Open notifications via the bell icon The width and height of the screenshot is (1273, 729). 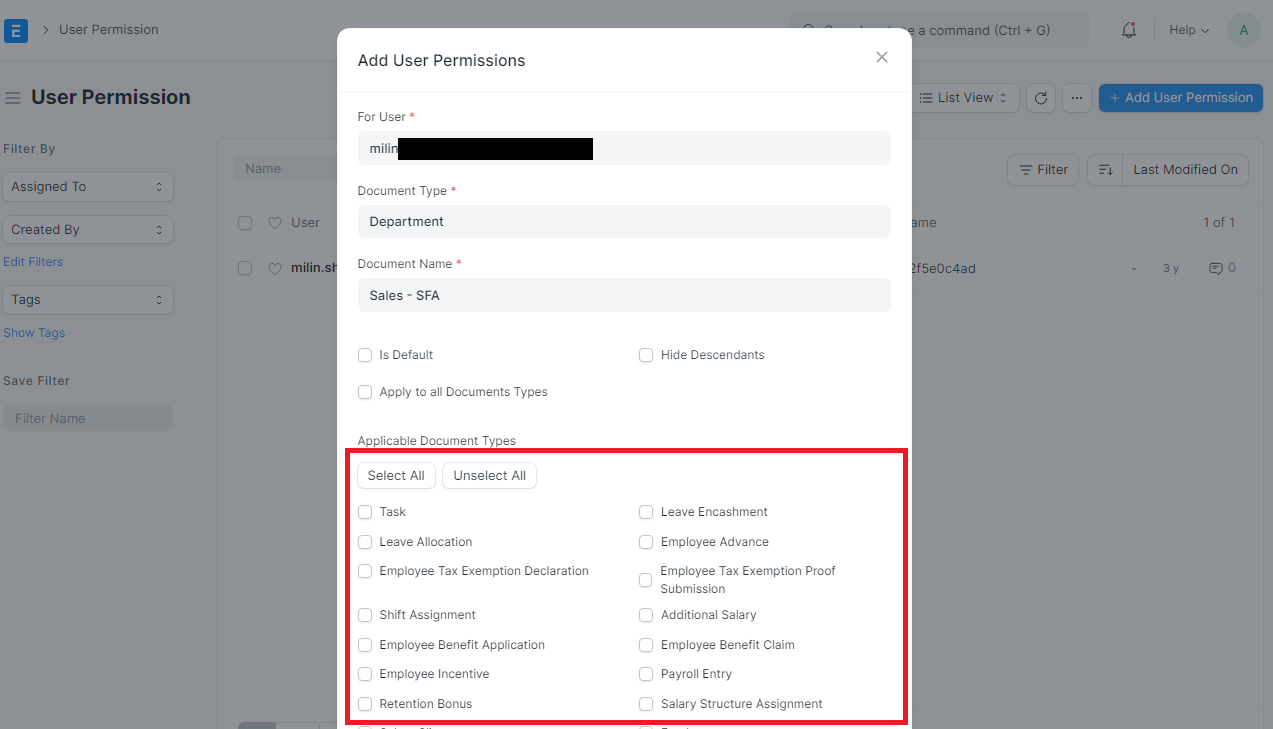[x=1128, y=30]
